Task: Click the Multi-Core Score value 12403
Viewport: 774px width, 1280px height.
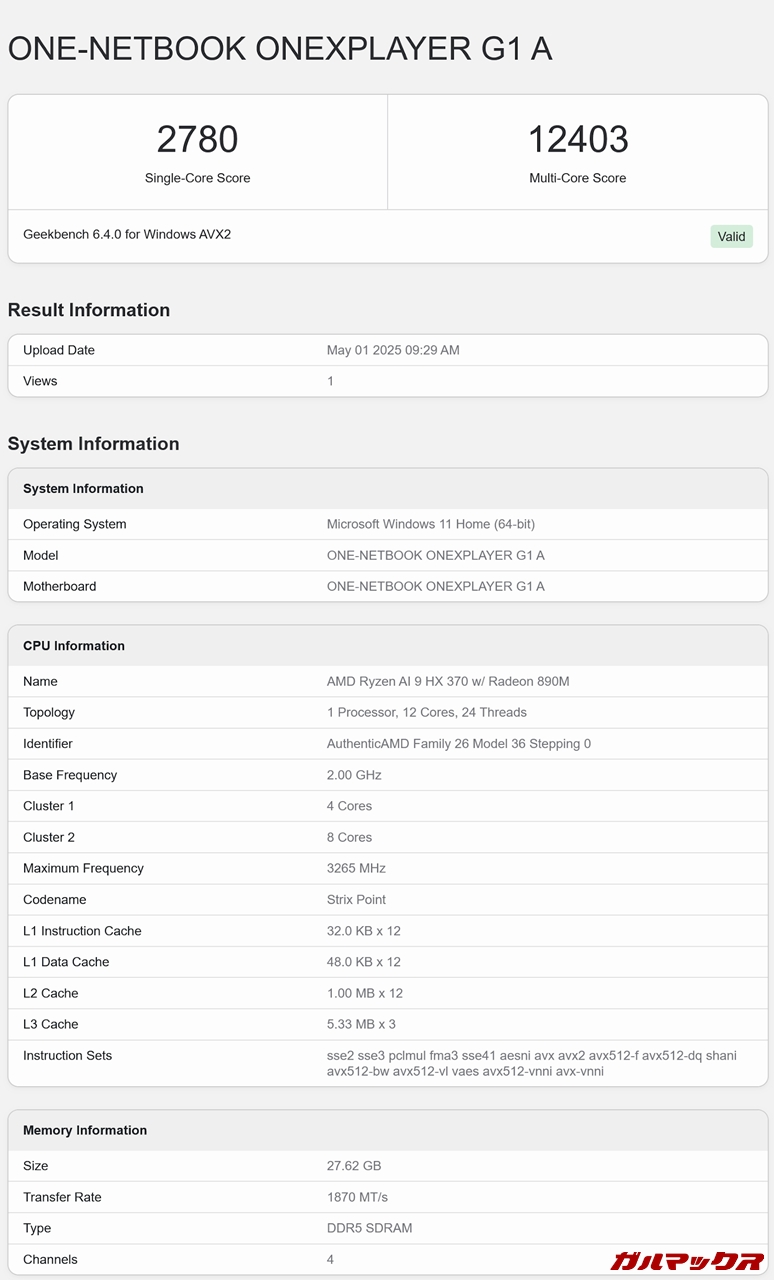Action: click(578, 139)
